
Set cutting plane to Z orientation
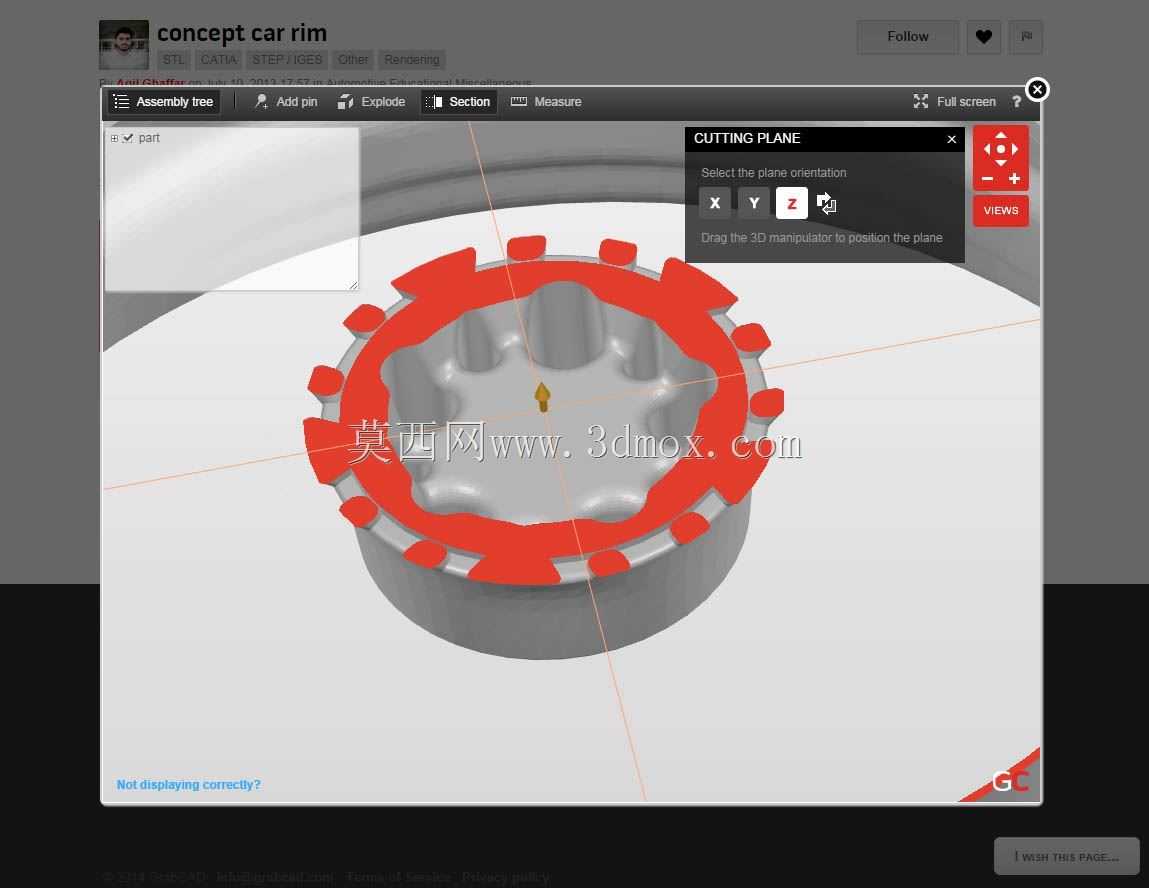[x=791, y=204]
